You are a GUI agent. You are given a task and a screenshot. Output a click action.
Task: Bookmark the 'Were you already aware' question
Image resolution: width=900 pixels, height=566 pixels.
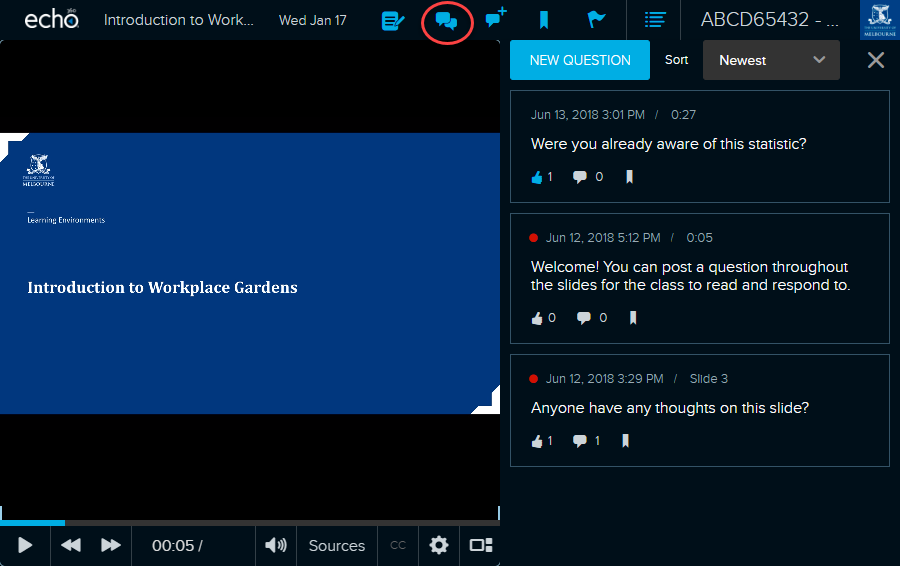pos(629,177)
